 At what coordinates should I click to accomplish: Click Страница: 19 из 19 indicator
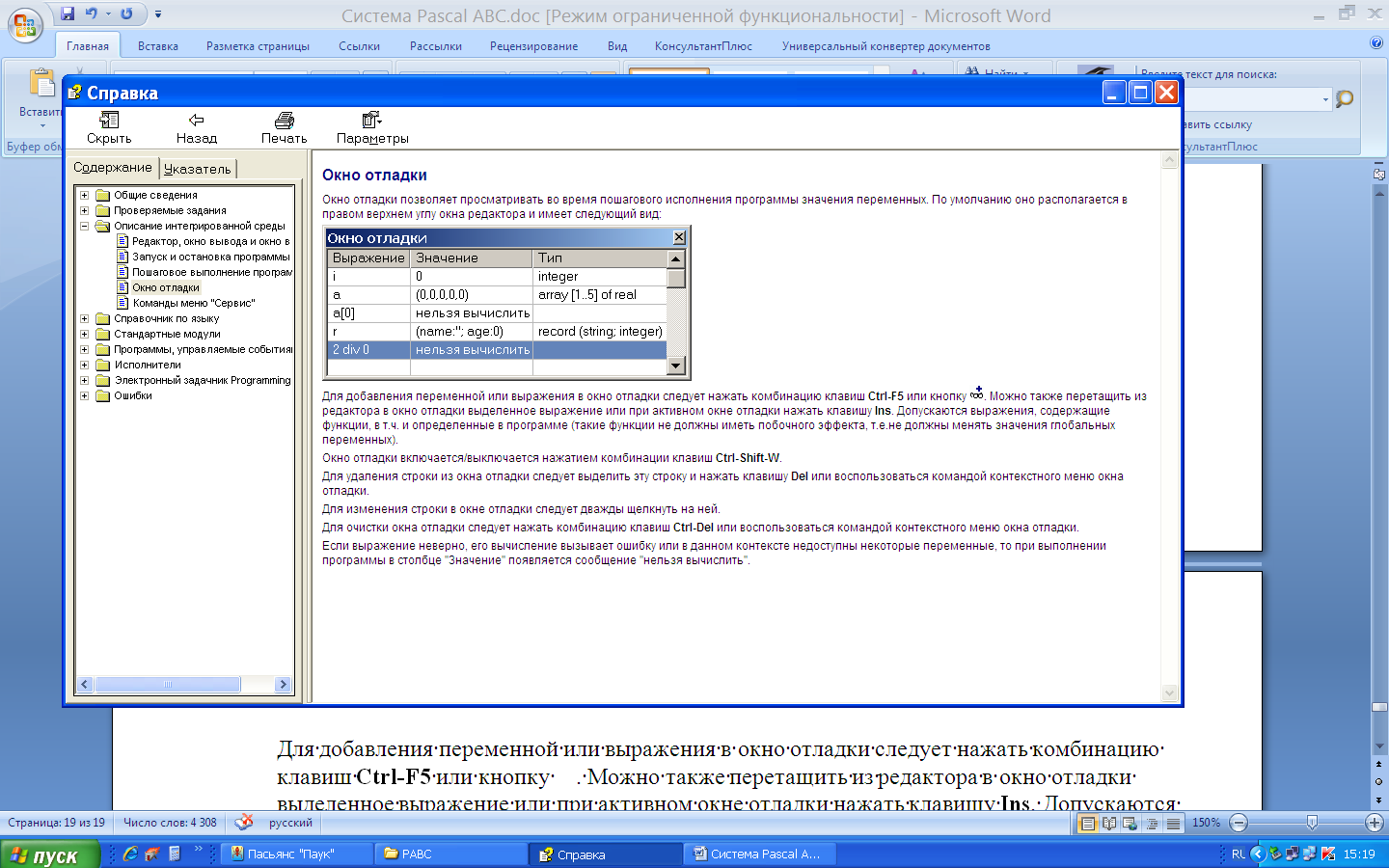point(56,823)
